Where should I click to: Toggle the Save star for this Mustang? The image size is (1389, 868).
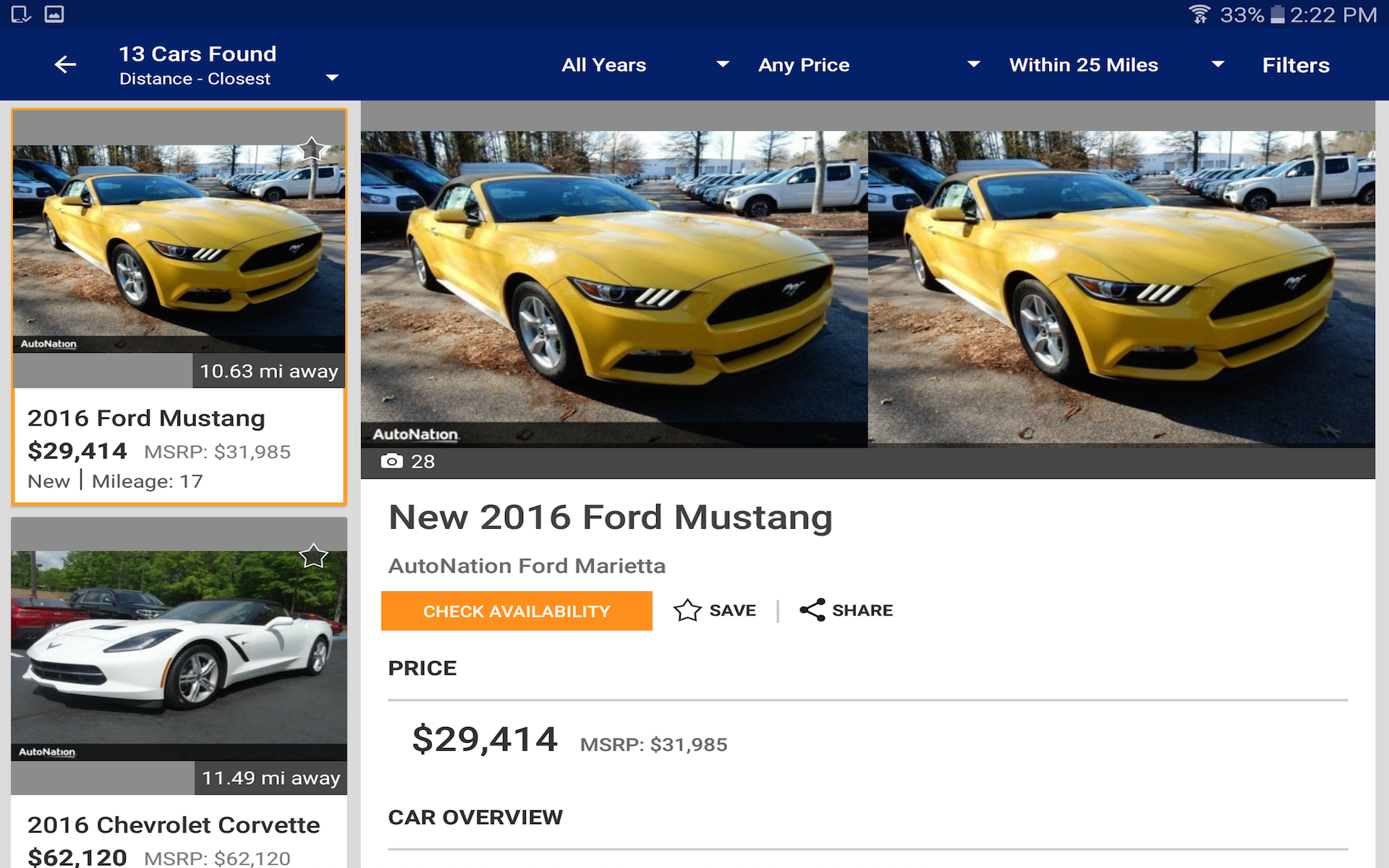[687, 610]
